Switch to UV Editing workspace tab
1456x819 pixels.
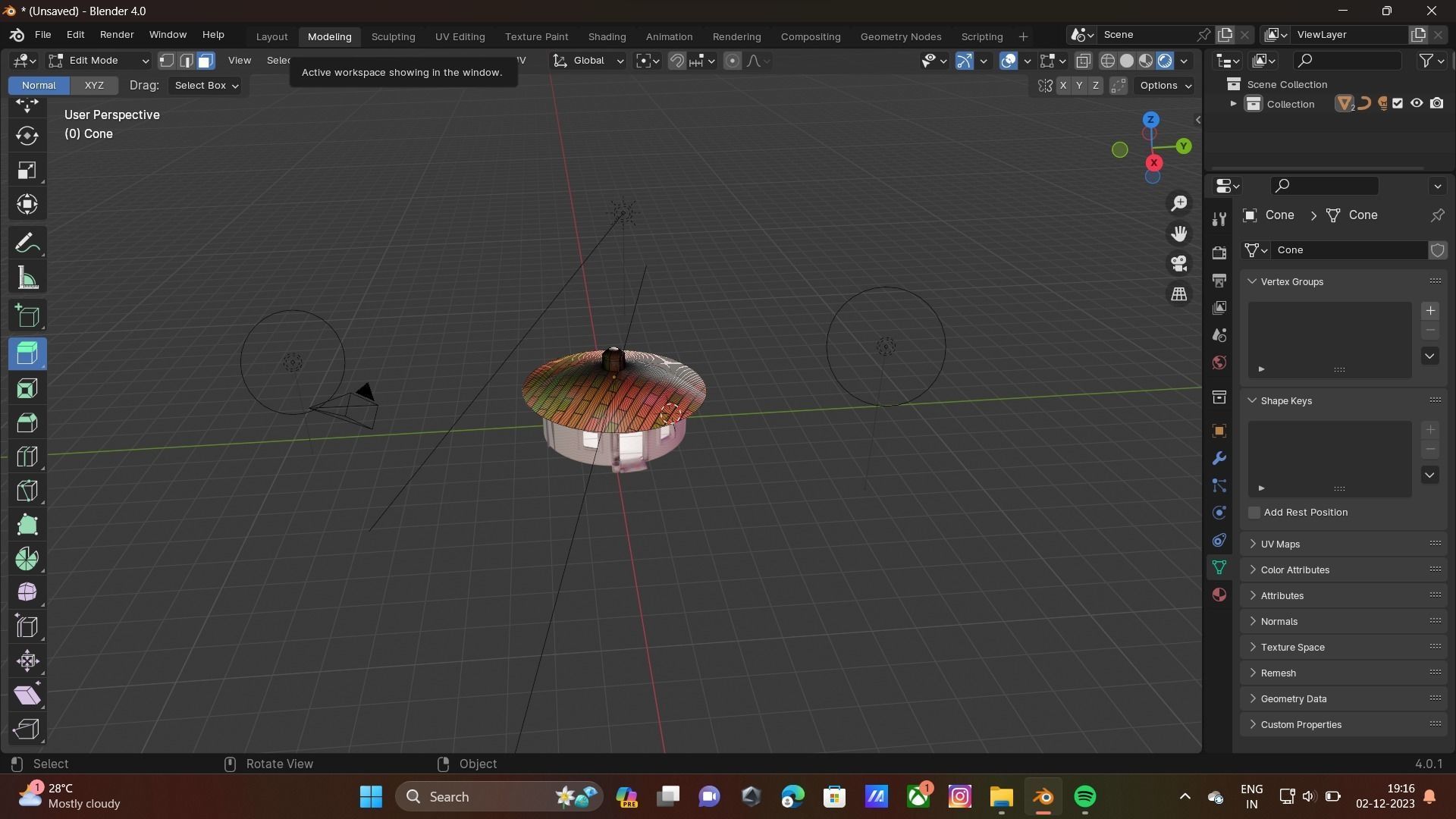pyautogui.click(x=460, y=36)
